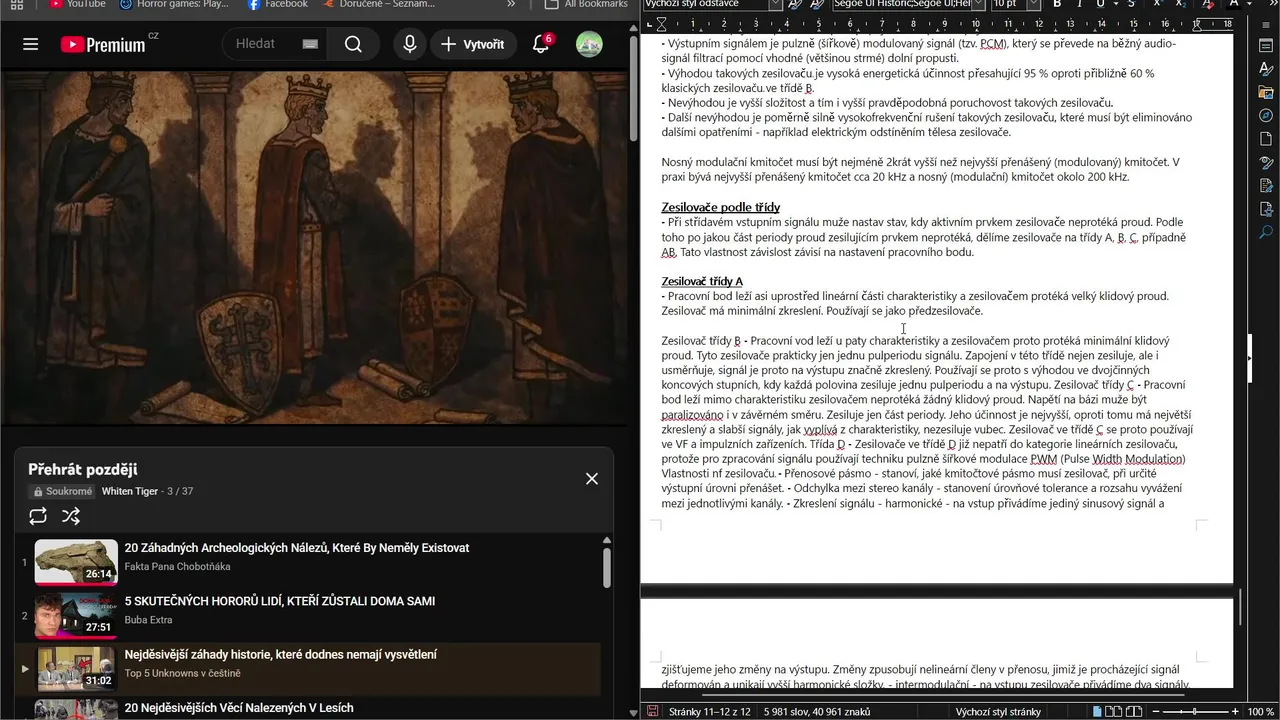The height and width of the screenshot is (720, 1280).
Task: Open the sidebar Gallery deck icon
Action: tap(1266, 92)
